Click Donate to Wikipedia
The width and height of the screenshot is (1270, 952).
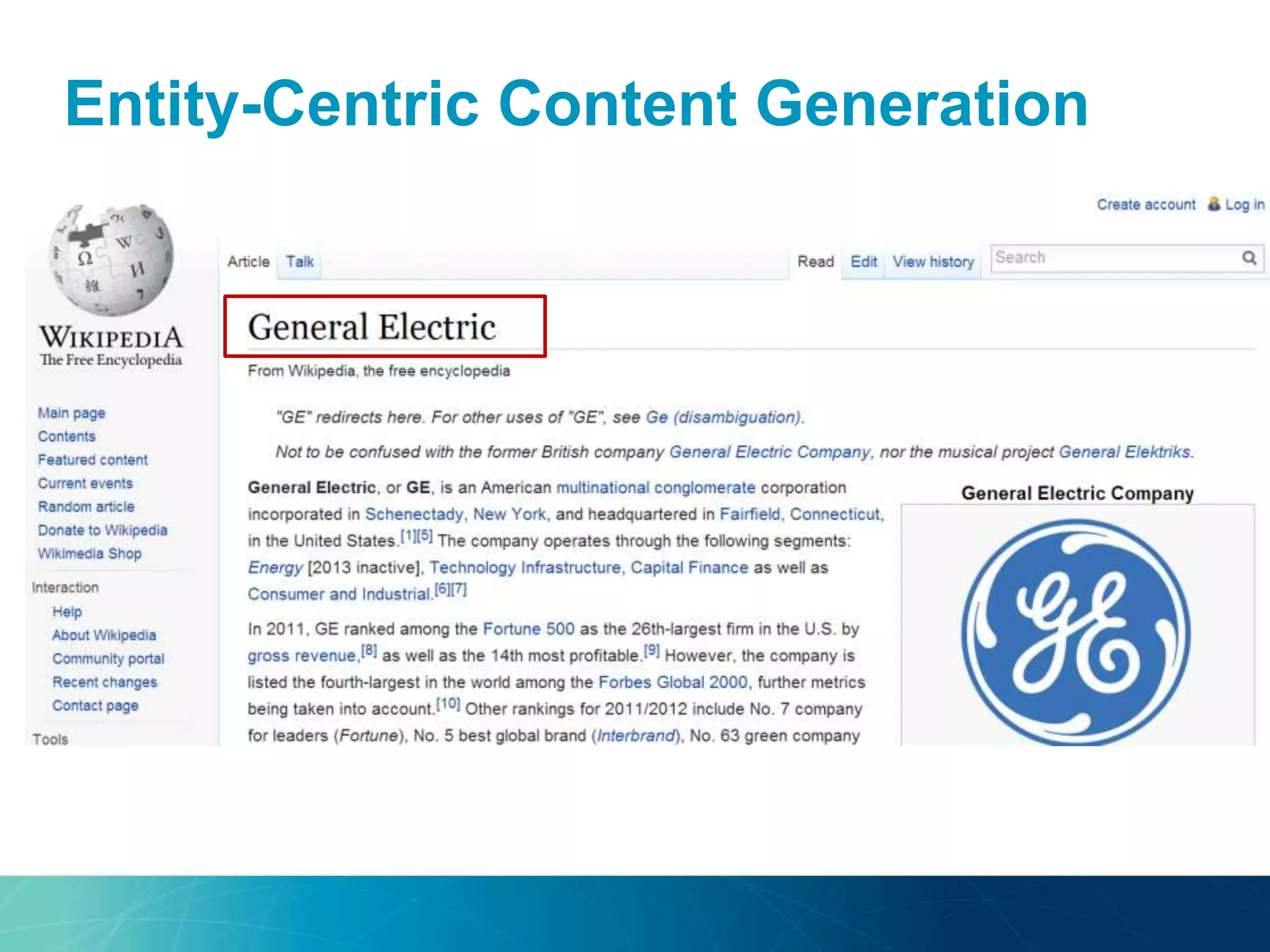point(102,530)
